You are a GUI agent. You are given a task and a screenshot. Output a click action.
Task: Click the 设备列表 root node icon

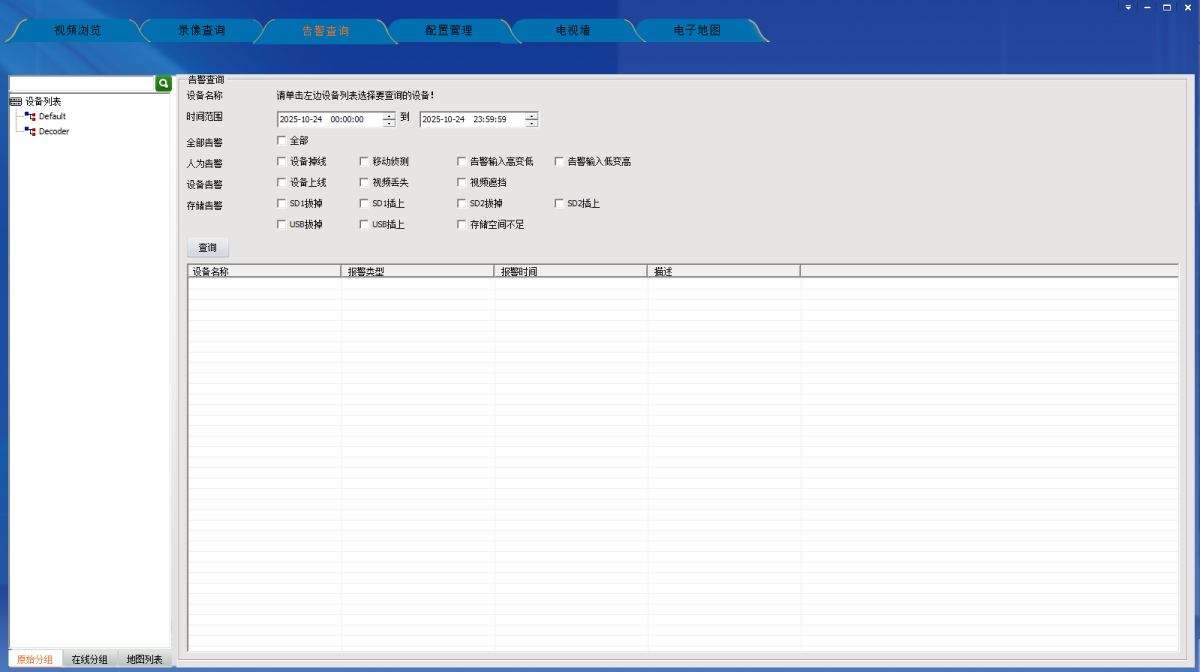click(16, 101)
